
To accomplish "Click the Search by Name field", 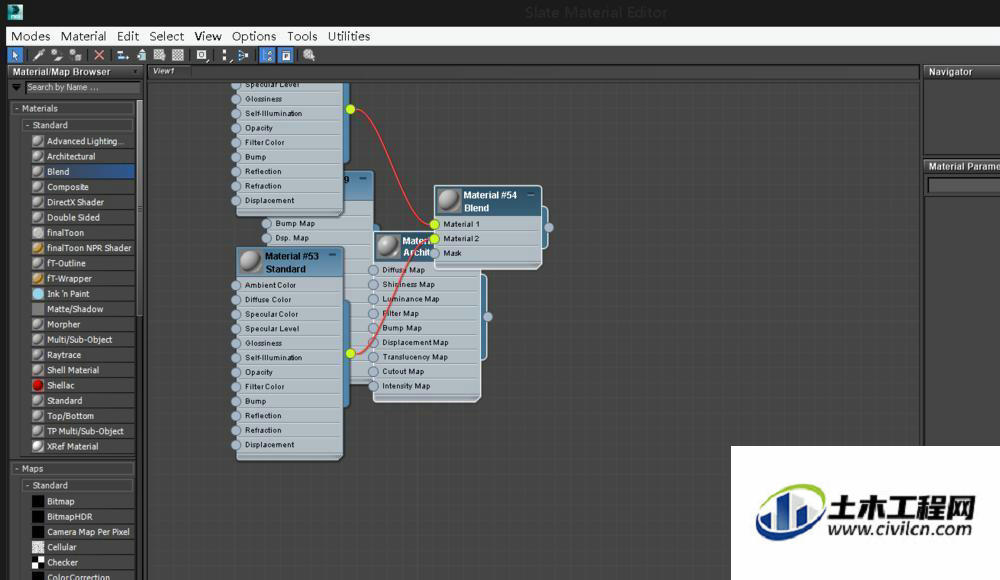I will tap(82, 87).
